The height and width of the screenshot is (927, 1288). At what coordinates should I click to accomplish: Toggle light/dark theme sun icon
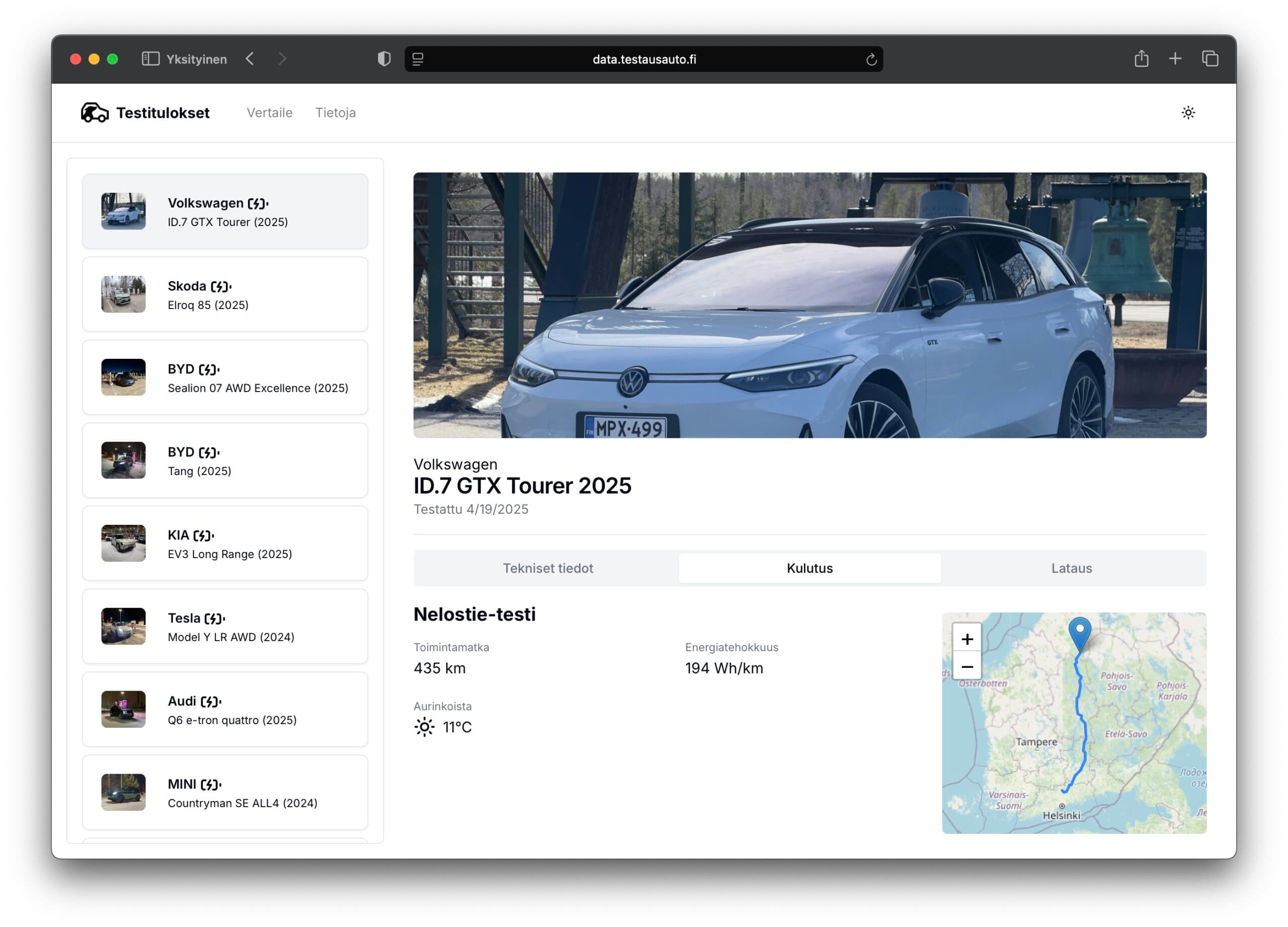tap(1188, 112)
